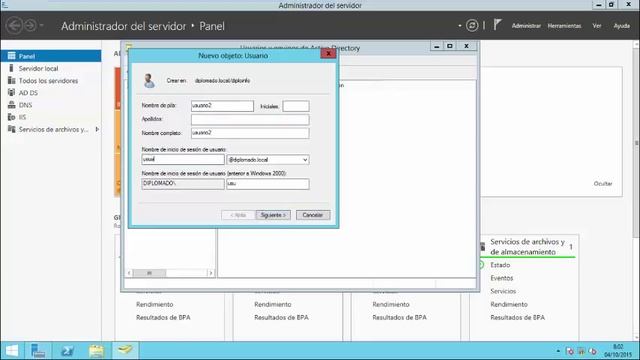The height and width of the screenshot is (360, 640).
Task: Click the network tray icon
Action: 581,351
